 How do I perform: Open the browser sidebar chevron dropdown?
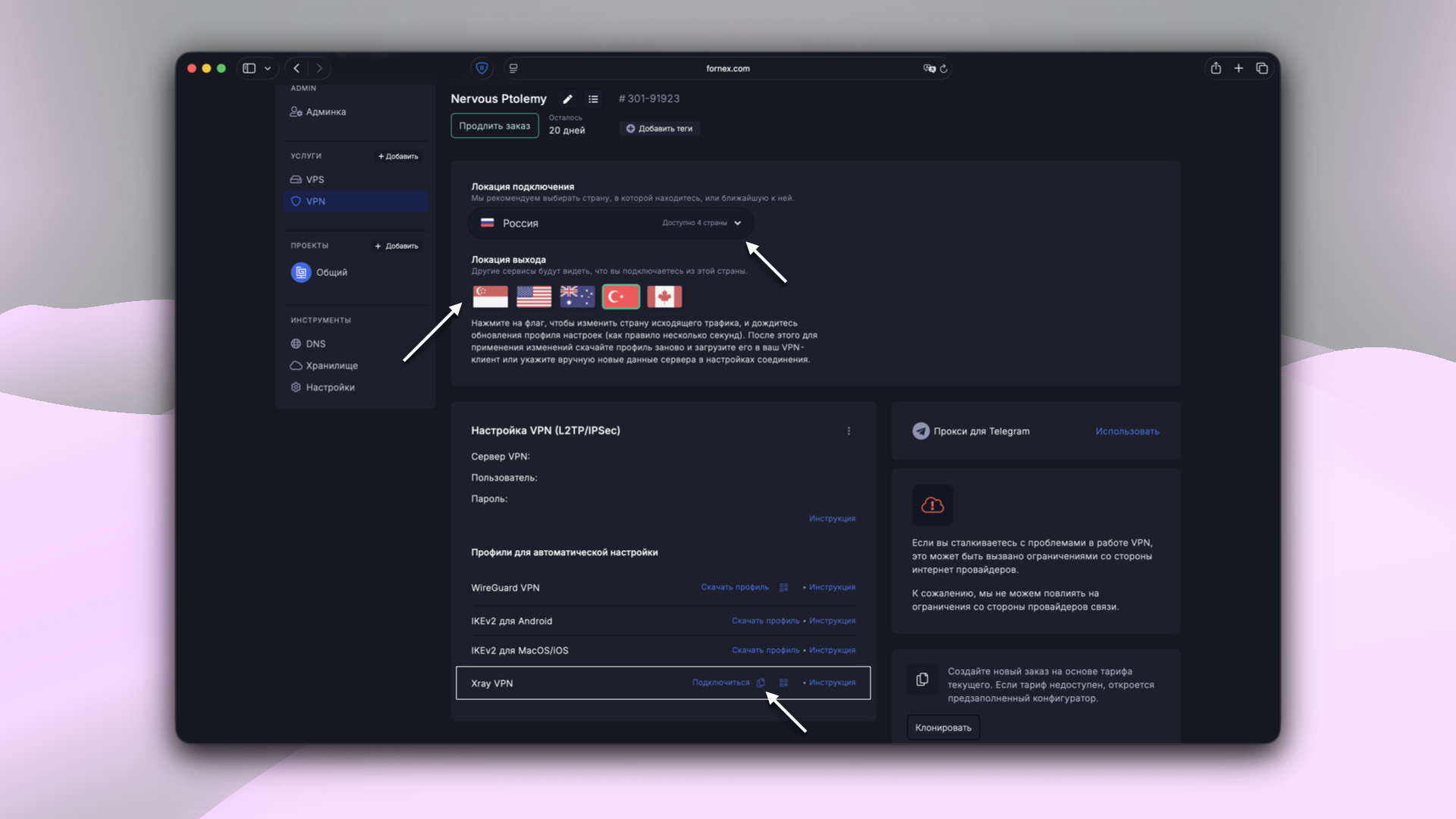point(267,67)
